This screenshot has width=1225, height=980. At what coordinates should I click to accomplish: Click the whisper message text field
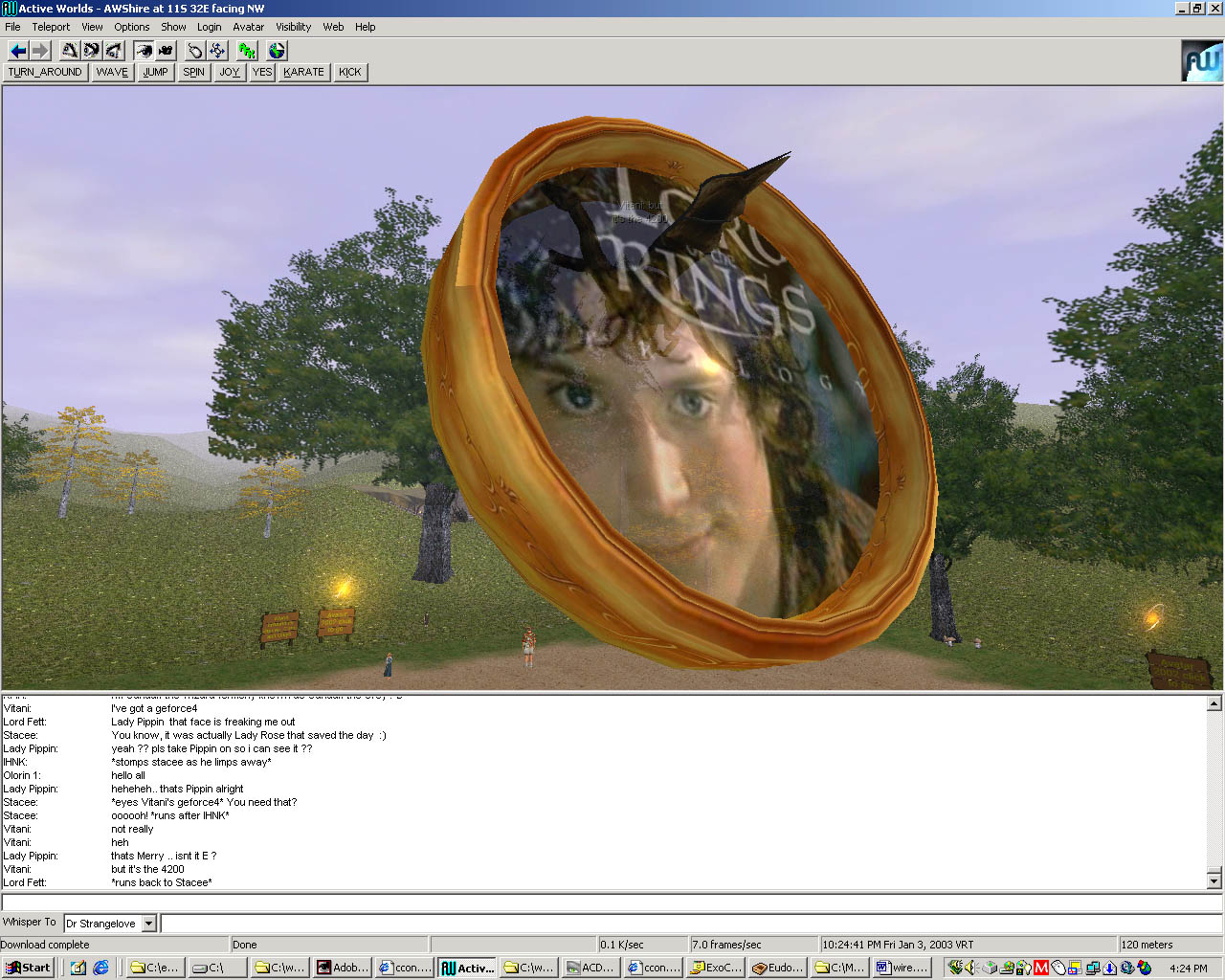[689, 924]
